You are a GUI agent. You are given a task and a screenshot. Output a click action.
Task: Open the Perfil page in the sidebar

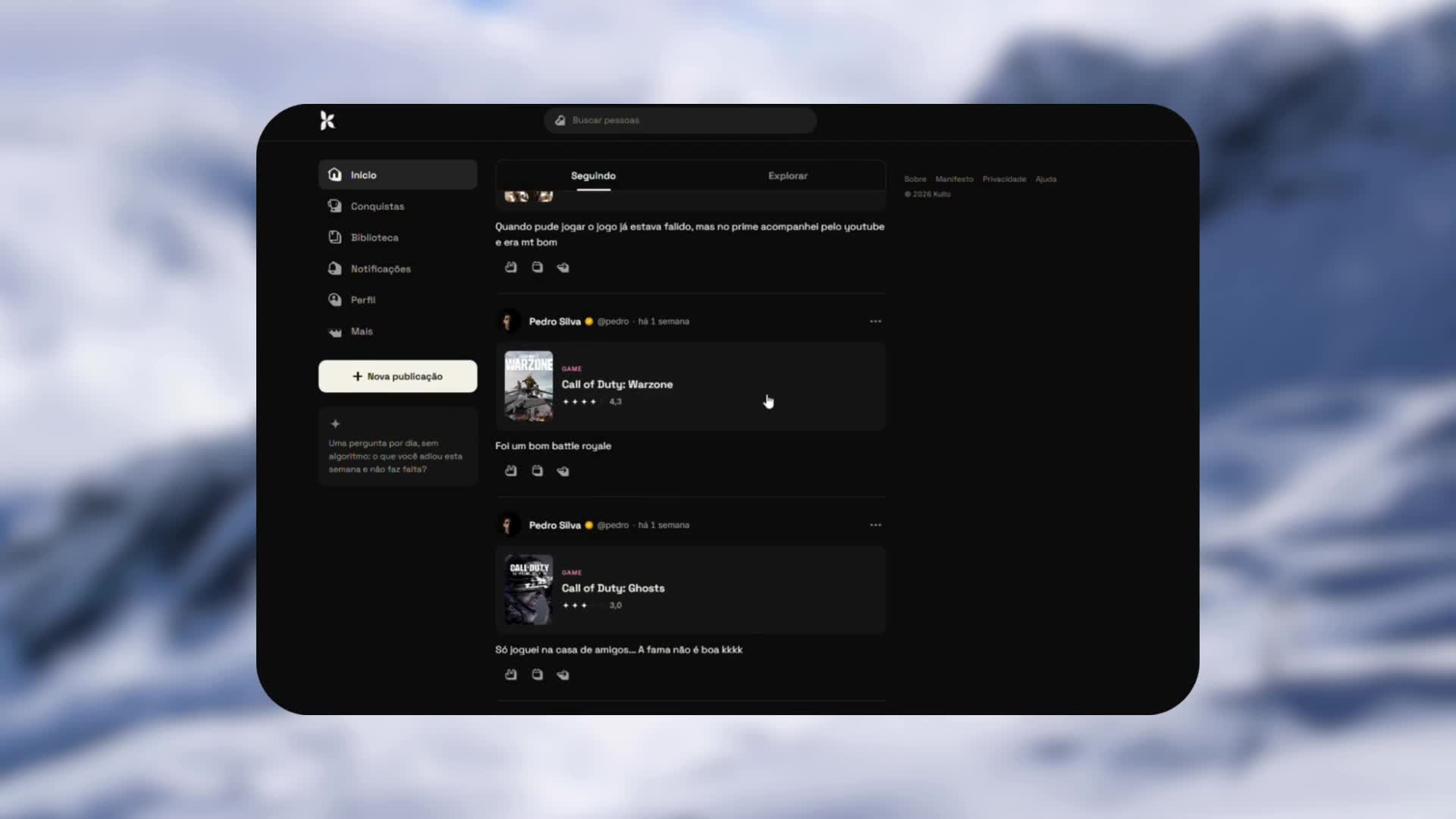pos(397,300)
